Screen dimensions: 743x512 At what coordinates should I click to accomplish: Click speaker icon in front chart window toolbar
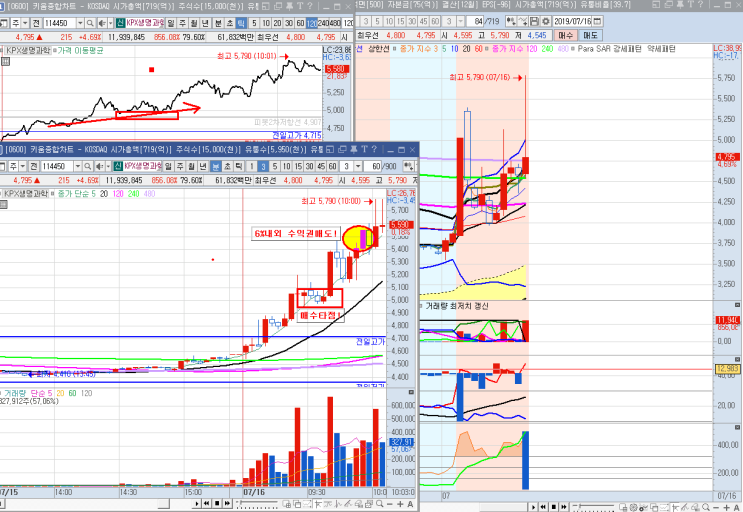click(x=100, y=166)
